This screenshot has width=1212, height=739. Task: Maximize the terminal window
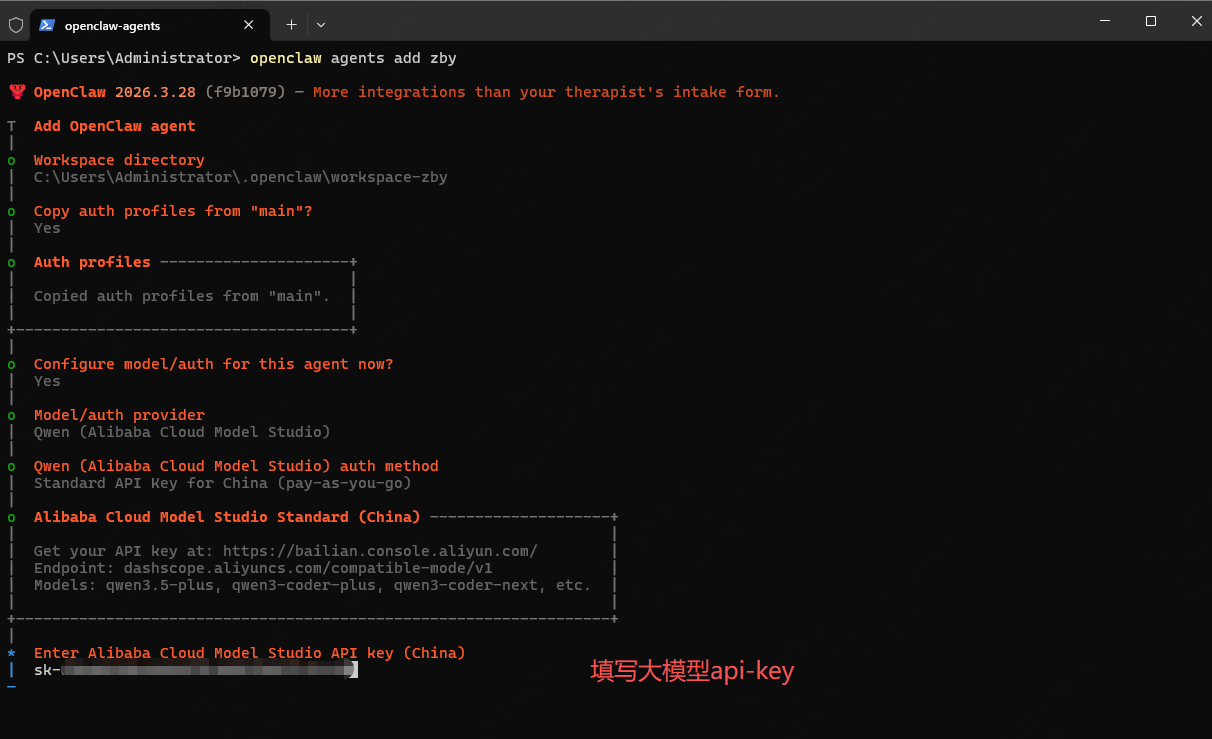point(1151,21)
